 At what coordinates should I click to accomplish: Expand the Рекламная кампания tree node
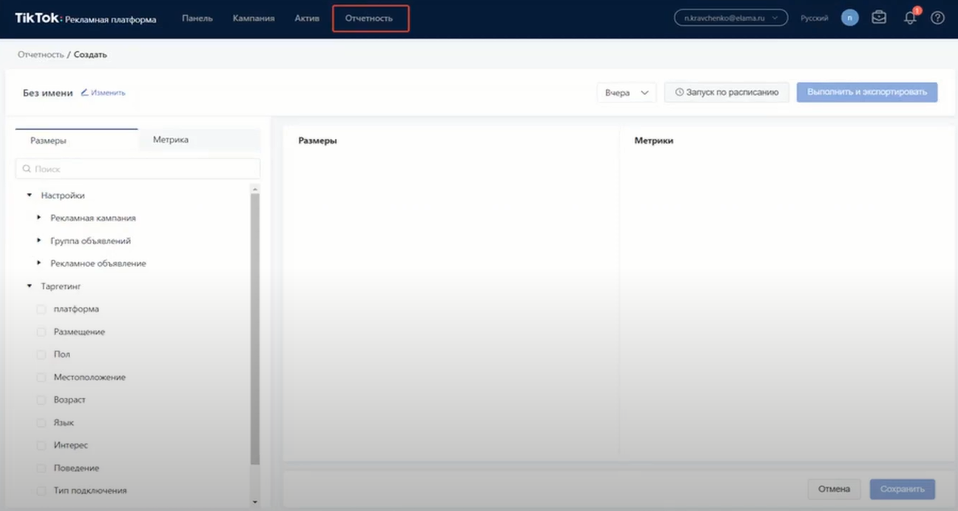(x=39, y=218)
